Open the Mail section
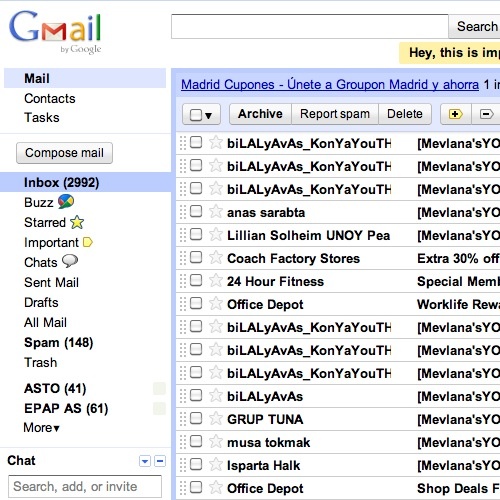This screenshot has width=500, height=500. (x=85, y=78)
